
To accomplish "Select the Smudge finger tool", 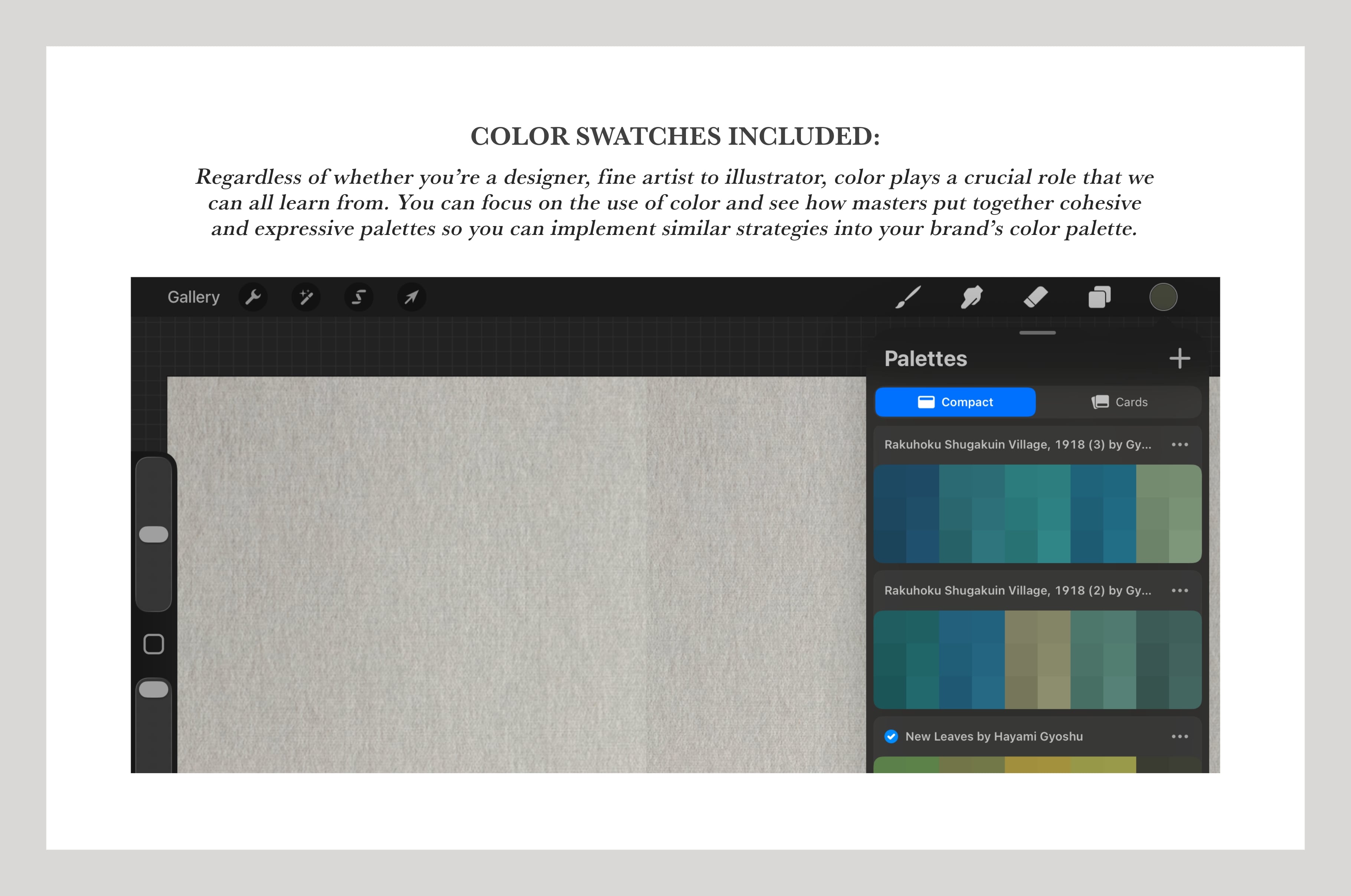I will [x=972, y=297].
